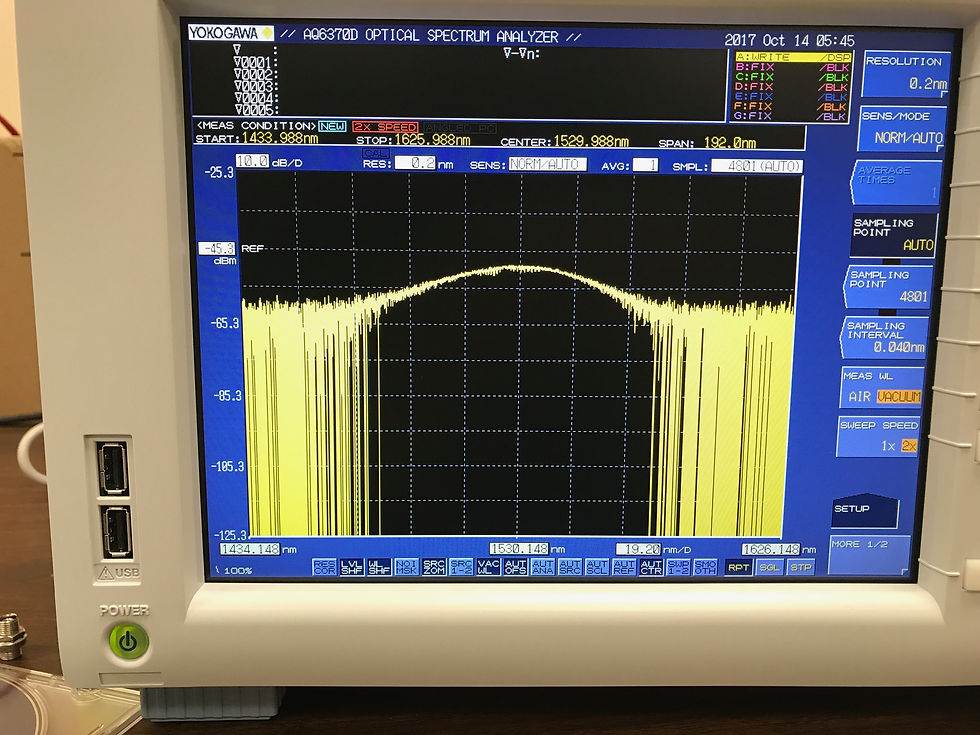Image resolution: width=980 pixels, height=735 pixels.
Task: Toggle the AUT OFS auto offset icon
Action: point(516,567)
